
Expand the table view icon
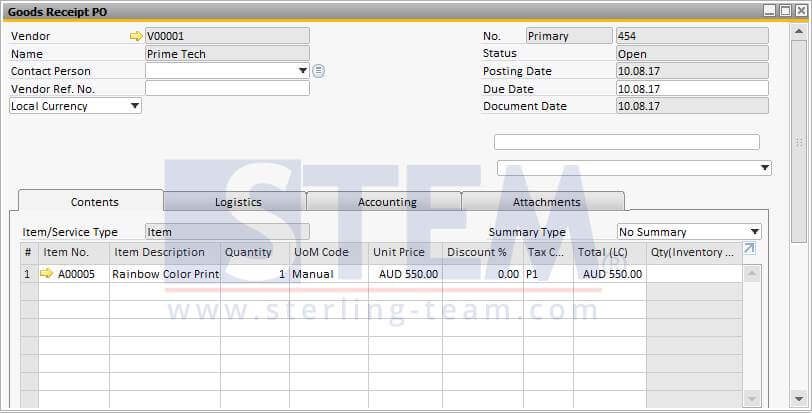(749, 249)
